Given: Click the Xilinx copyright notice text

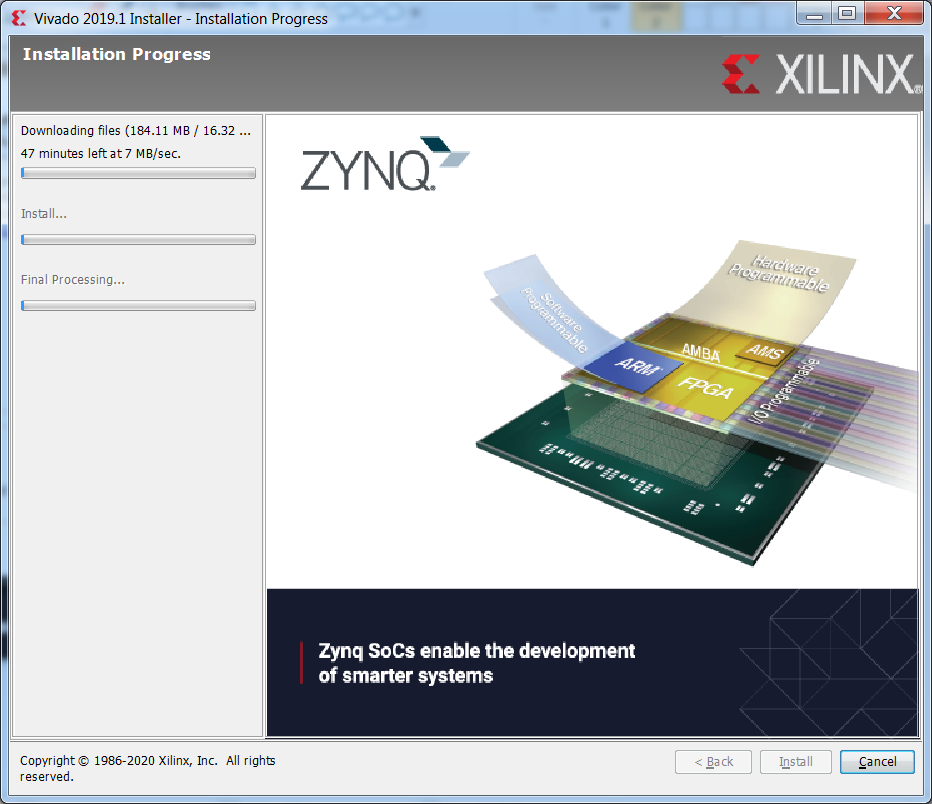Looking at the screenshot, I should [x=147, y=768].
